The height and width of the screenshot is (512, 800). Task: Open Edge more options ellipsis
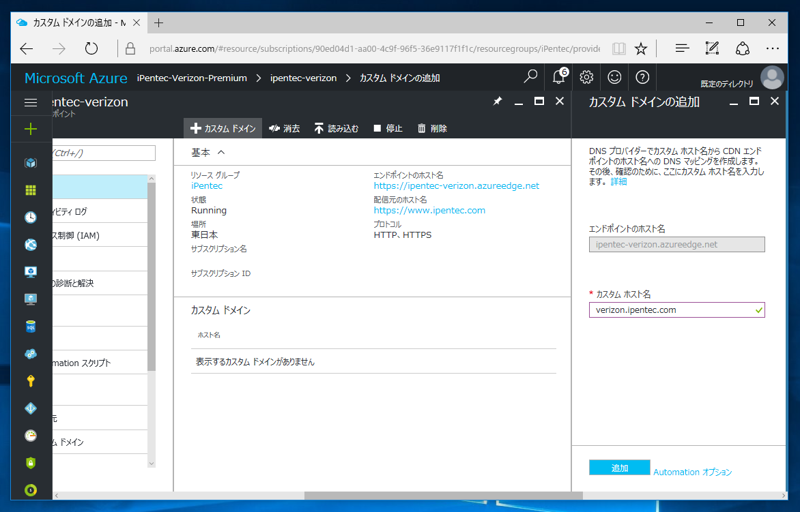coord(772,49)
